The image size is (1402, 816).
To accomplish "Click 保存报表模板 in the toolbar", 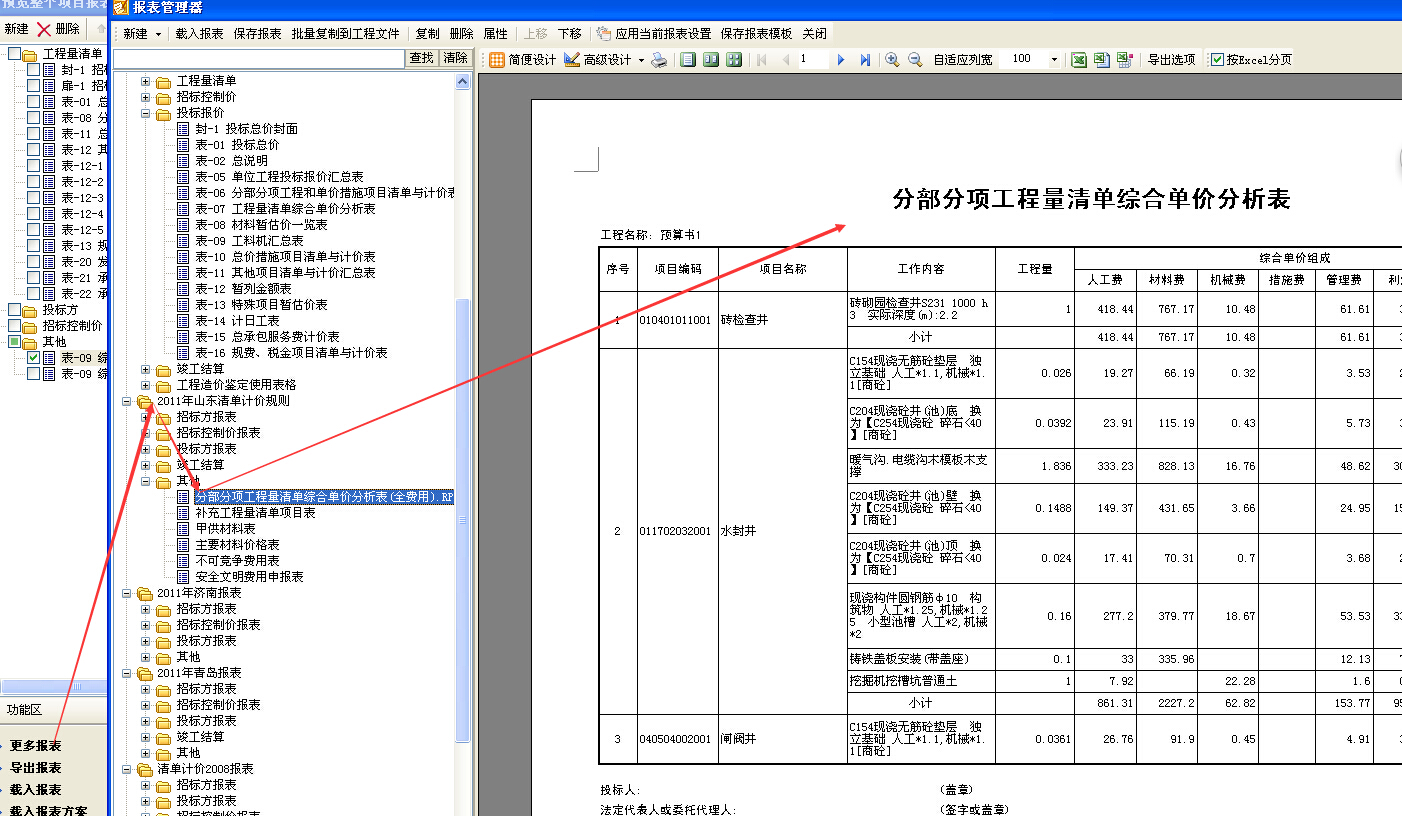I will [x=756, y=34].
